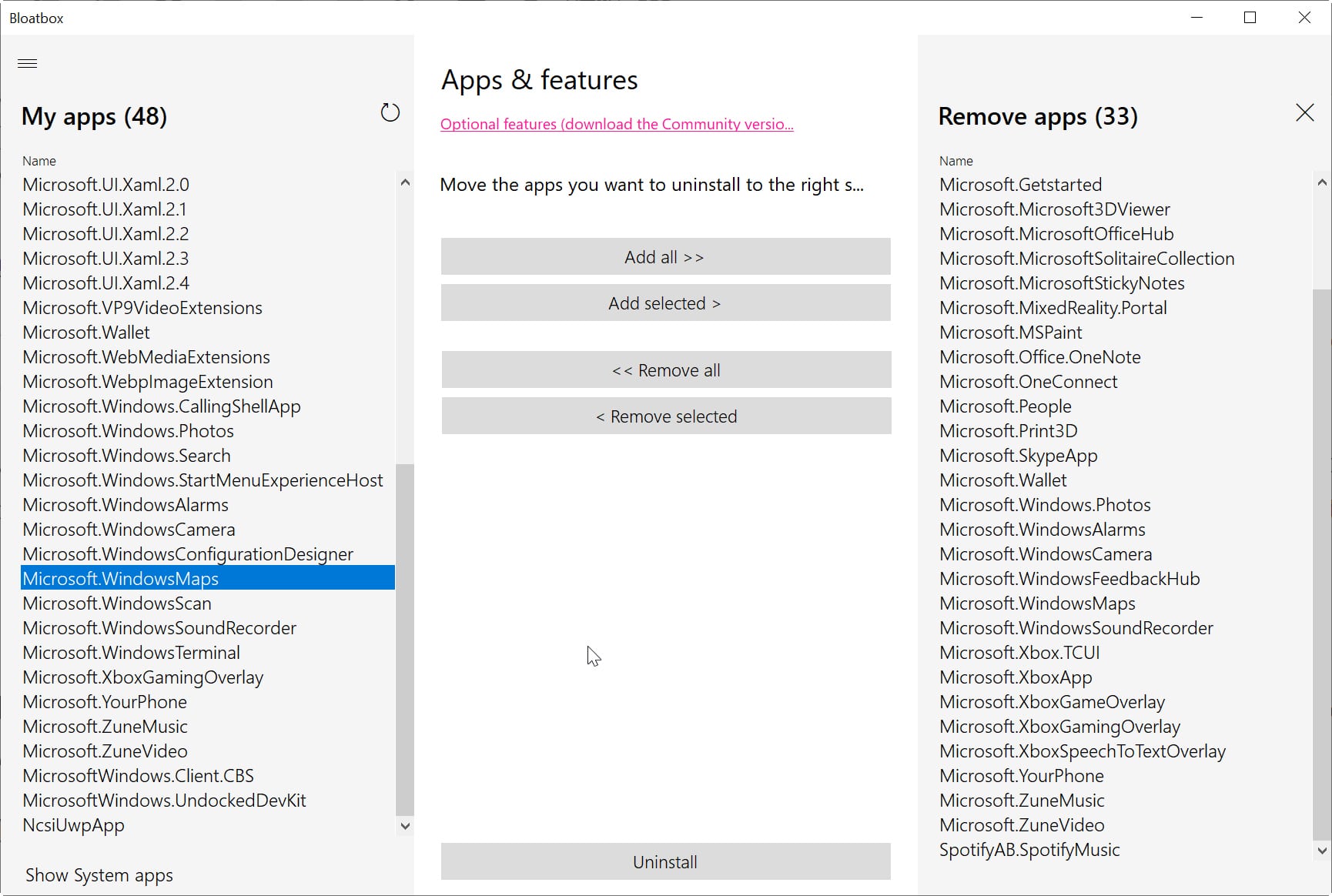This screenshot has height=896, width=1332.
Task: Click Name column header in My apps
Action: 39,161
